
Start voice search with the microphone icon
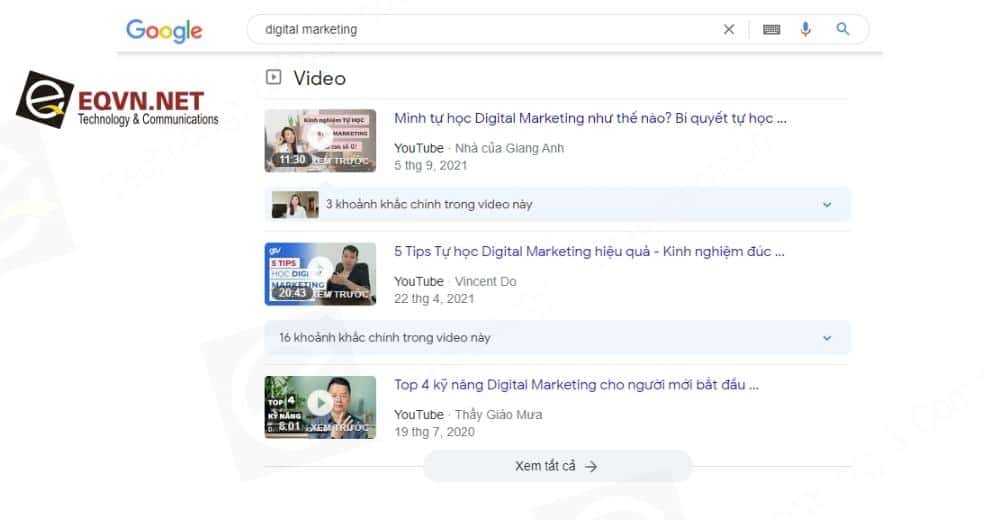pyautogui.click(x=805, y=29)
